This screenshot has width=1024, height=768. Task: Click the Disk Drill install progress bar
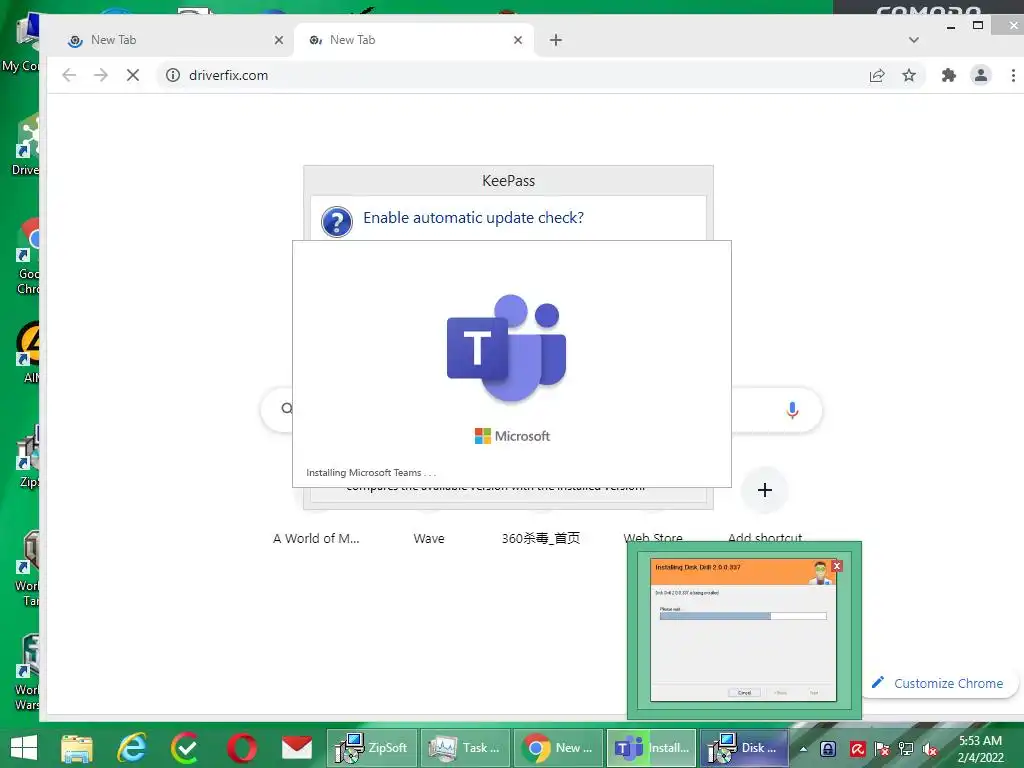743,616
